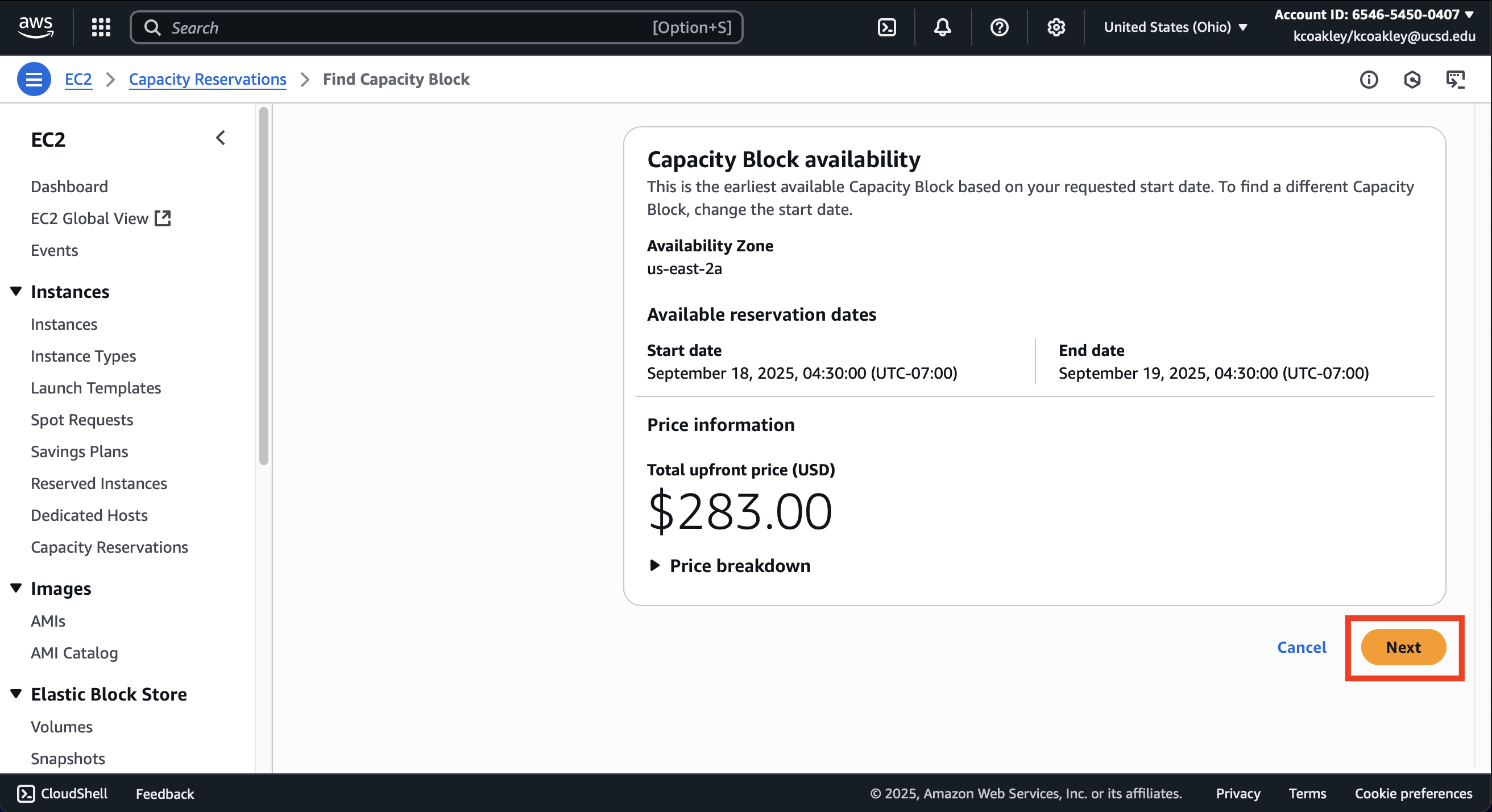Image resolution: width=1492 pixels, height=812 pixels.
Task: Open the Account ID dropdown menu
Action: click(x=1373, y=14)
